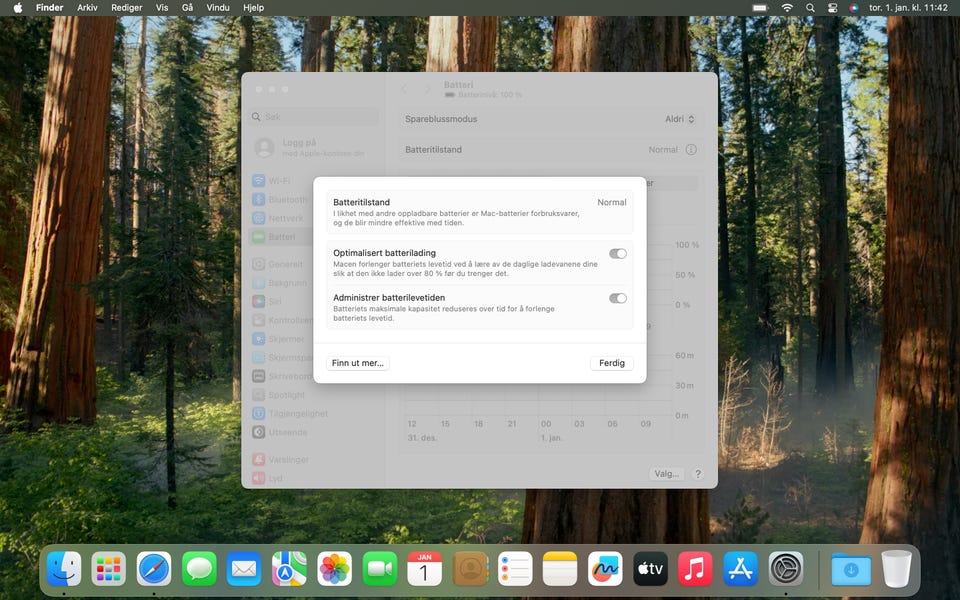
Task: Open the Arkiv menu
Action: click(x=87, y=7)
